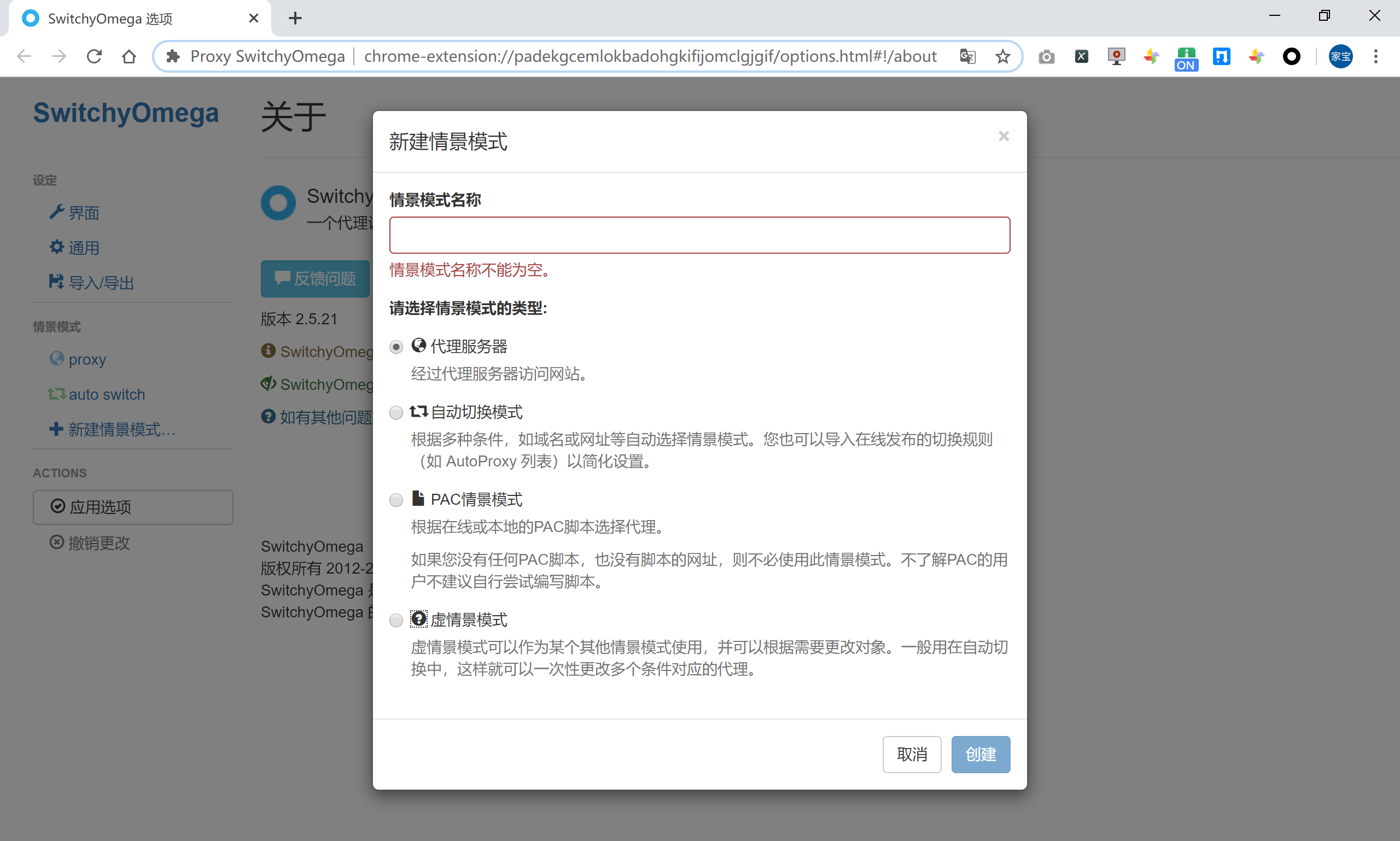This screenshot has width=1400, height=841.
Task: Click the wrench icon next to 界面
Action: pyautogui.click(x=56, y=212)
